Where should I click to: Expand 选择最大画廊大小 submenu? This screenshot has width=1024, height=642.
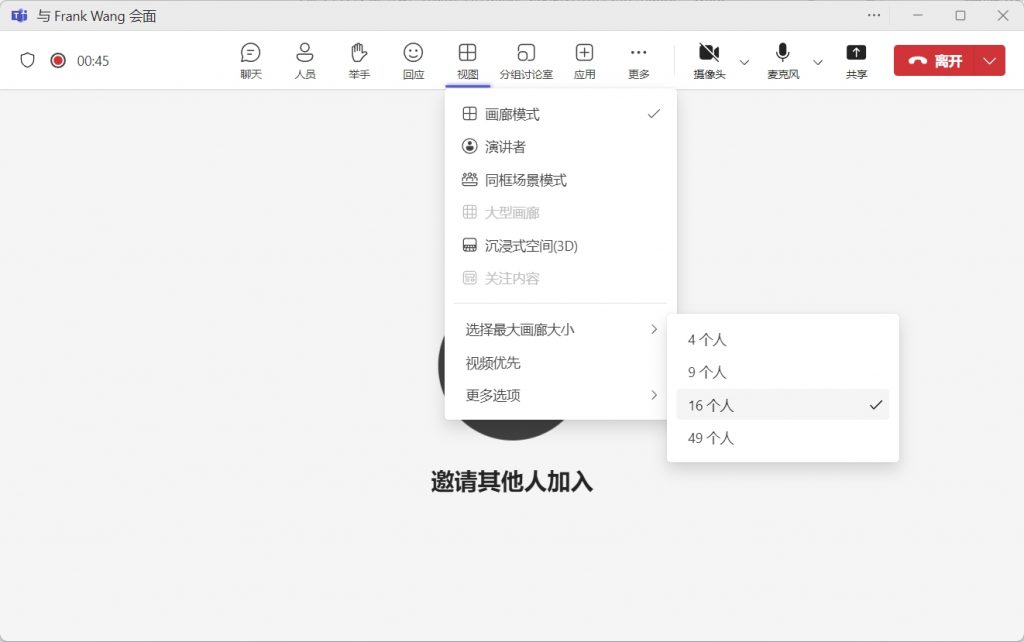(x=561, y=330)
